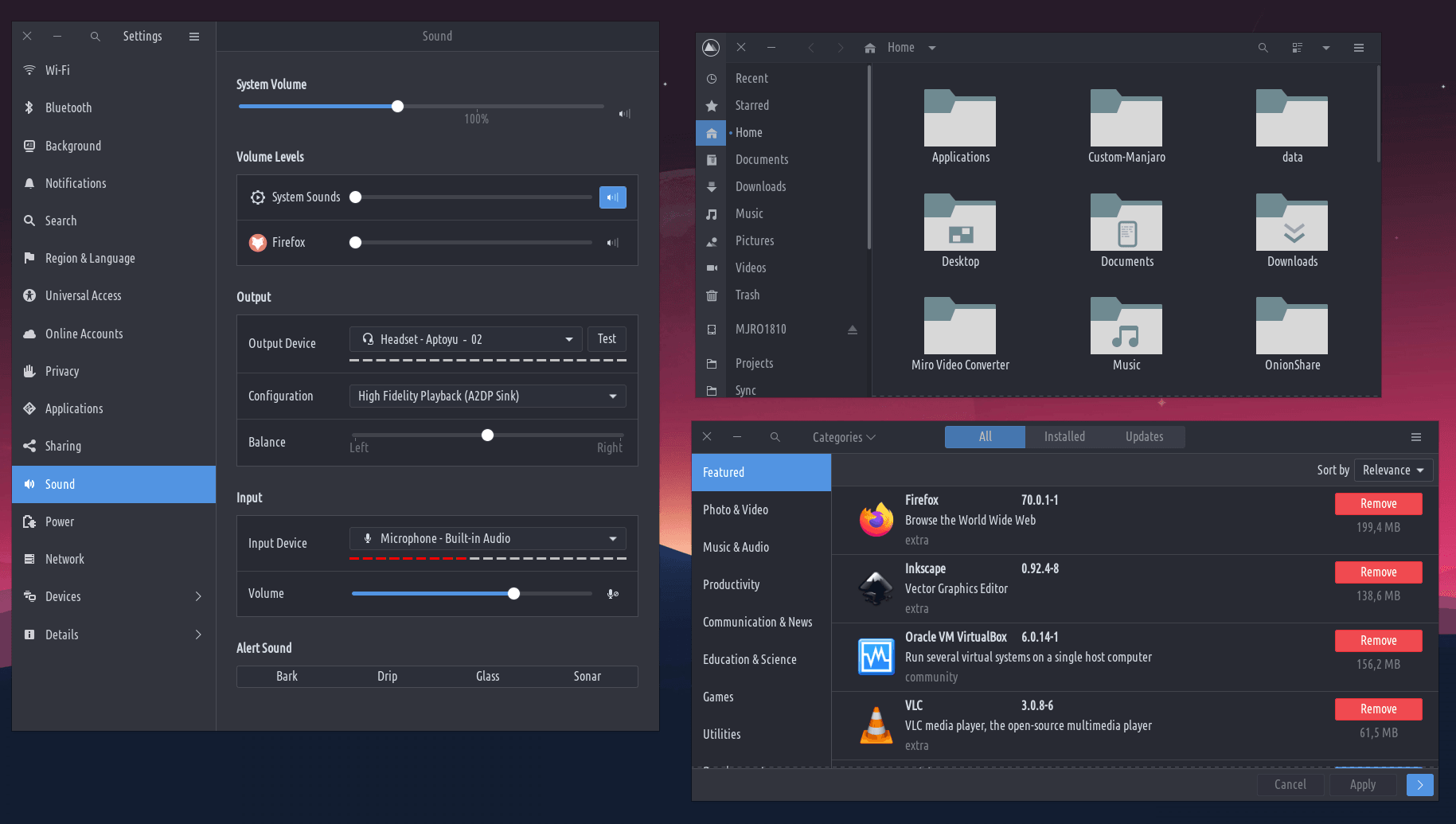Open the Music folder icon
The height and width of the screenshot is (824, 1456).
[1126, 326]
